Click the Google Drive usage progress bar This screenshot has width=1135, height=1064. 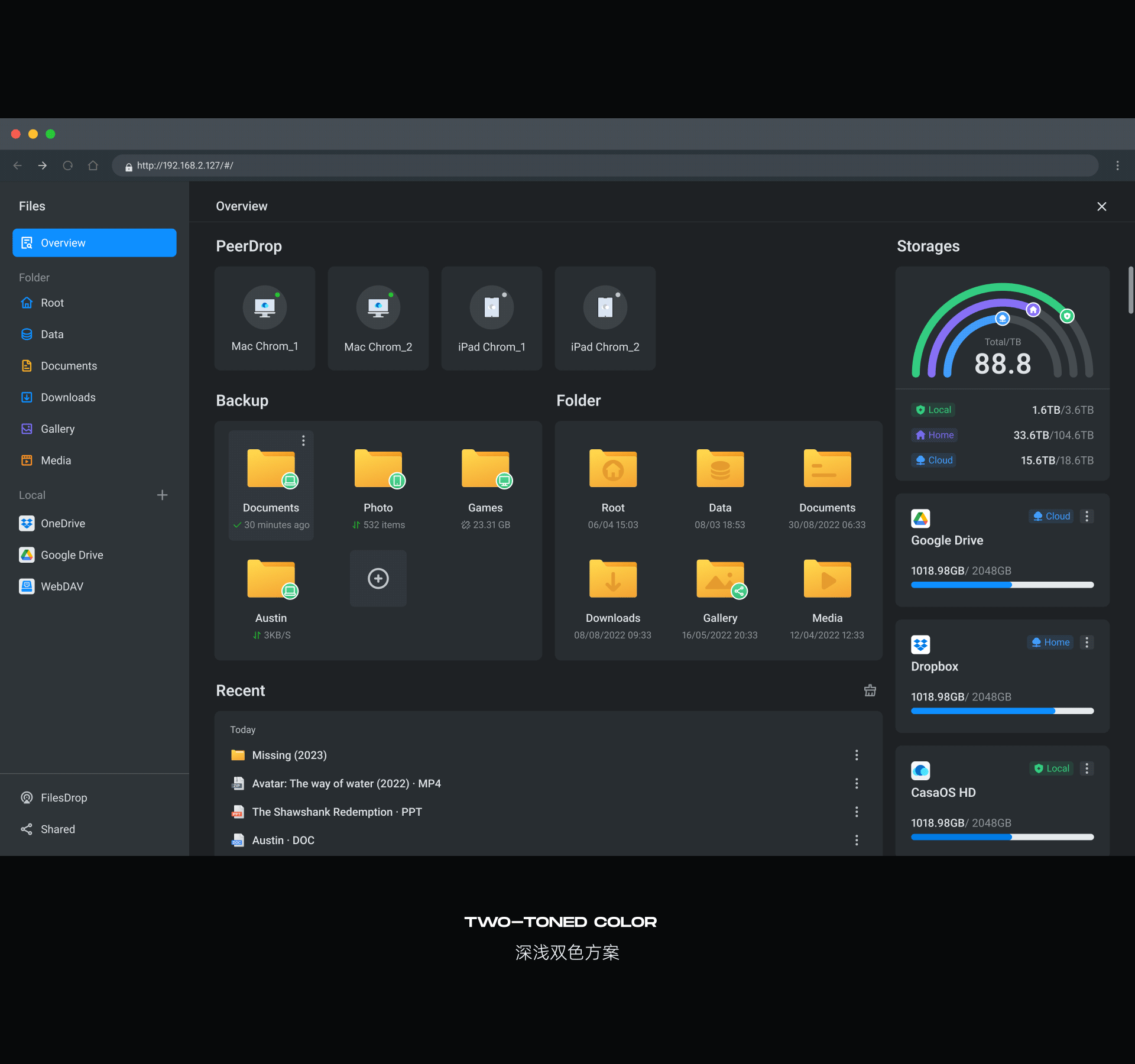click(1002, 585)
